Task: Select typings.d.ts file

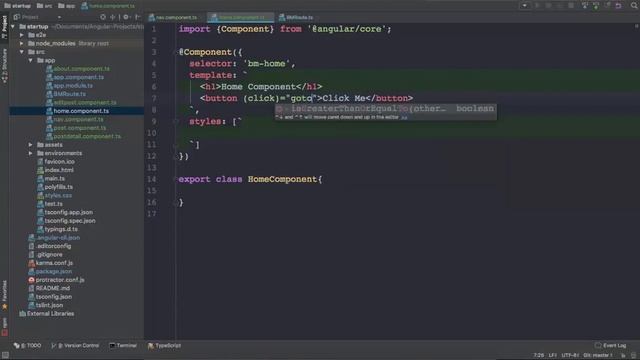Action: [57, 229]
